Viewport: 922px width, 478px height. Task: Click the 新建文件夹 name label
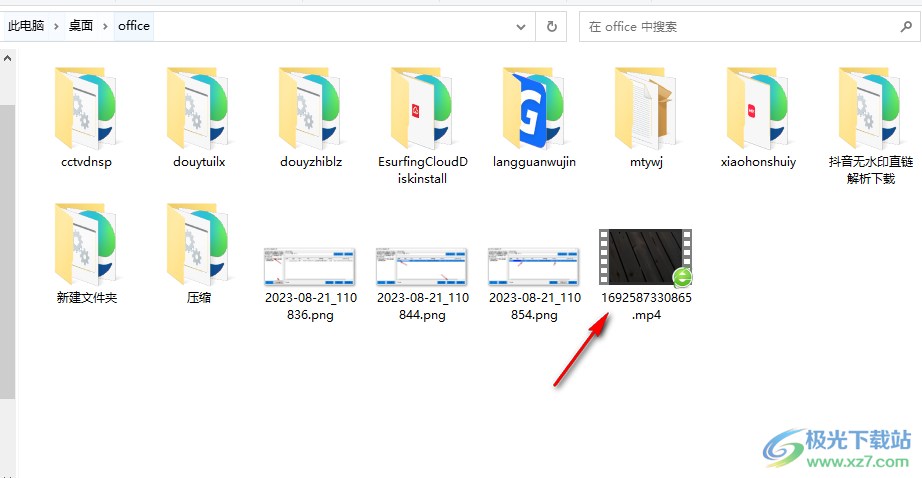(86, 298)
